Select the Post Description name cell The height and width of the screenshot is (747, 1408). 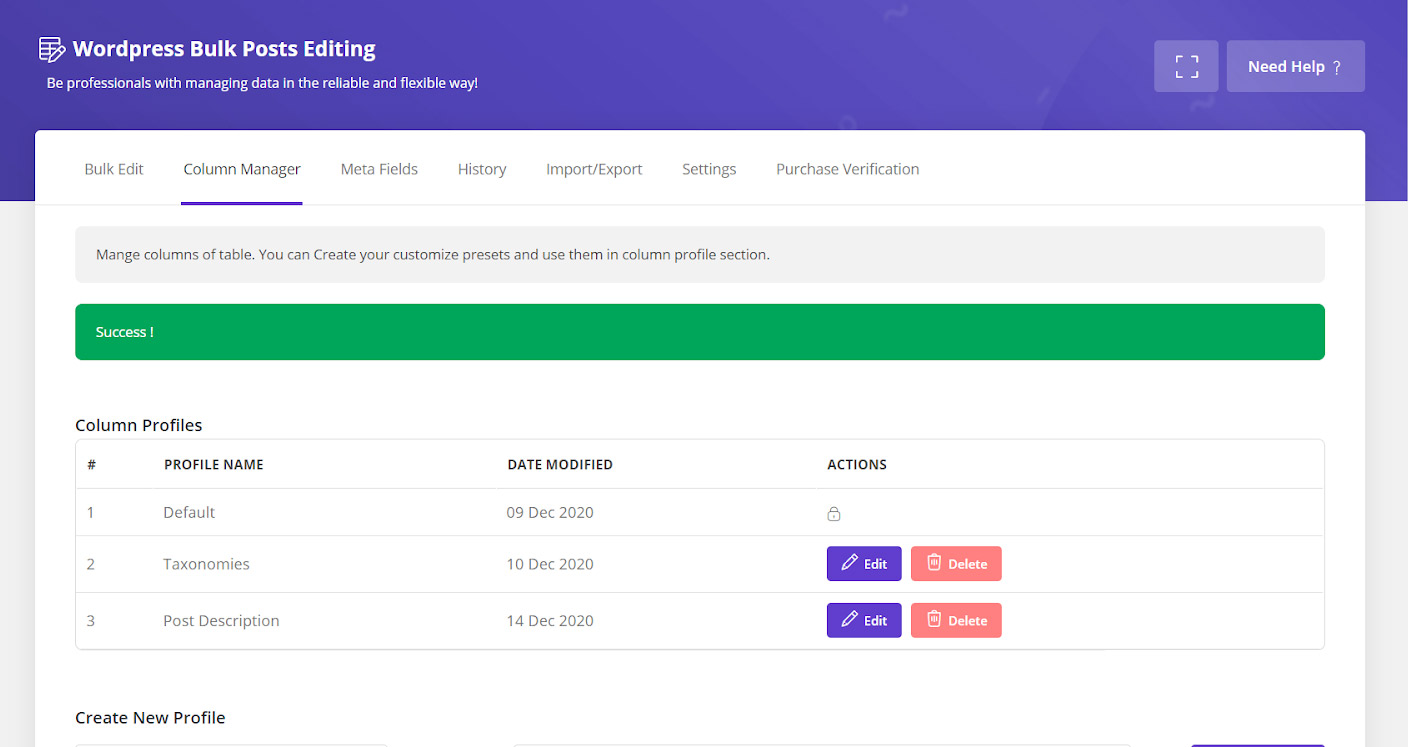[x=221, y=621]
